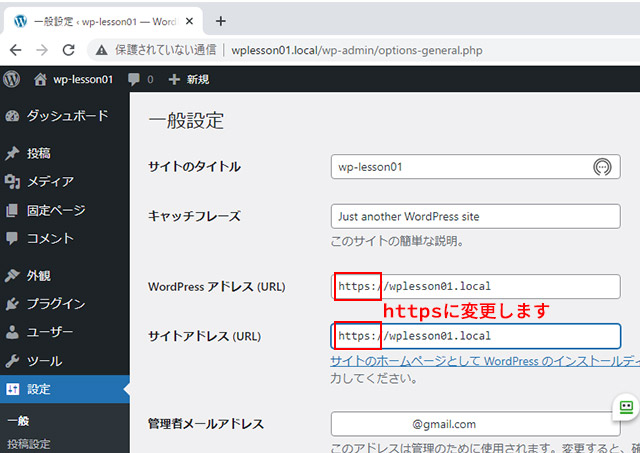Click the wp-lesson01 site name link
The height and width of the screenshot is (453, 640).
83,79
